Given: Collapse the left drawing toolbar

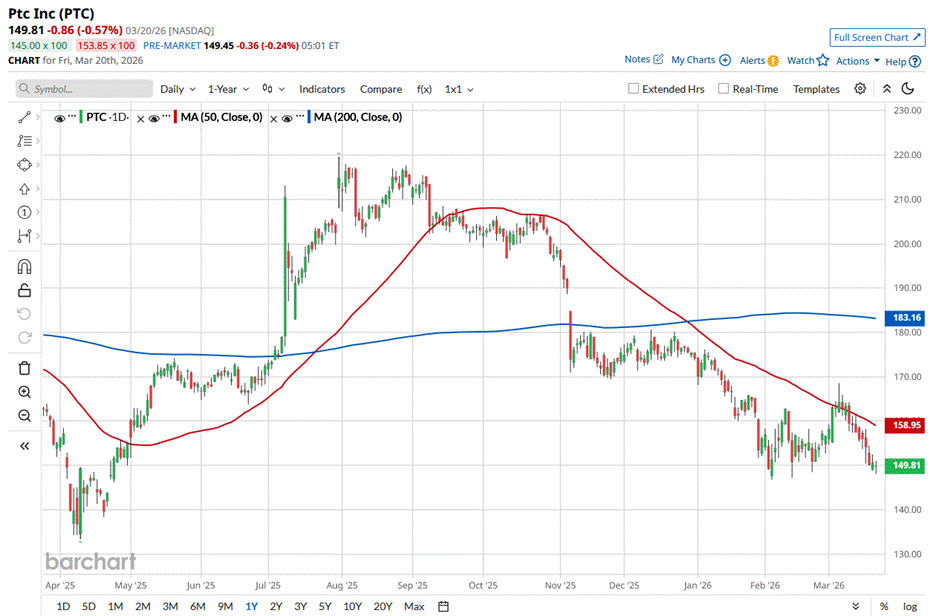Looking at the screenshot, I should [25, 446].
